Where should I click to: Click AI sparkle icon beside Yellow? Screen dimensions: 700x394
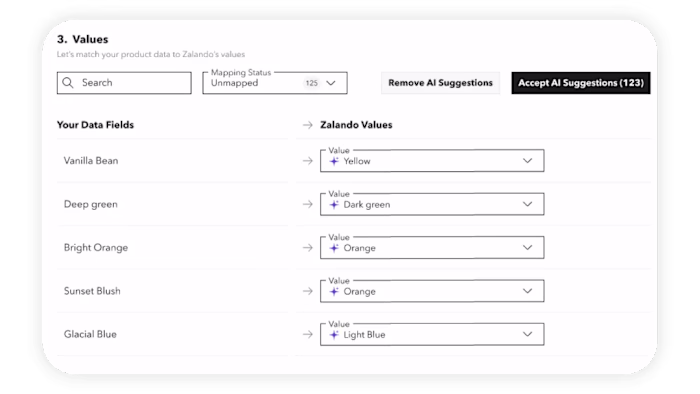[334, 161]
